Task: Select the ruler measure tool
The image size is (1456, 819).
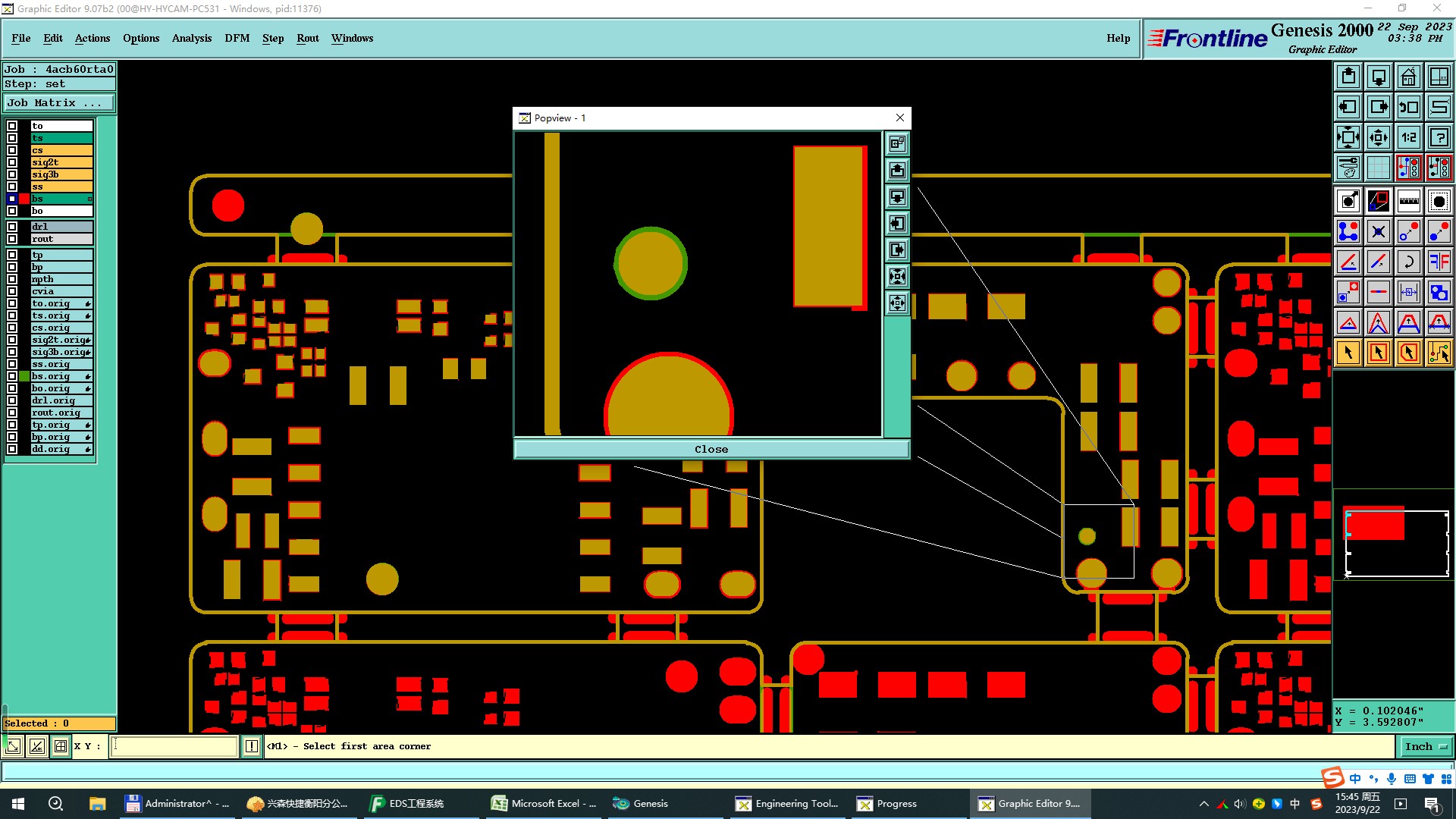Action: [x=1408, y=201]
